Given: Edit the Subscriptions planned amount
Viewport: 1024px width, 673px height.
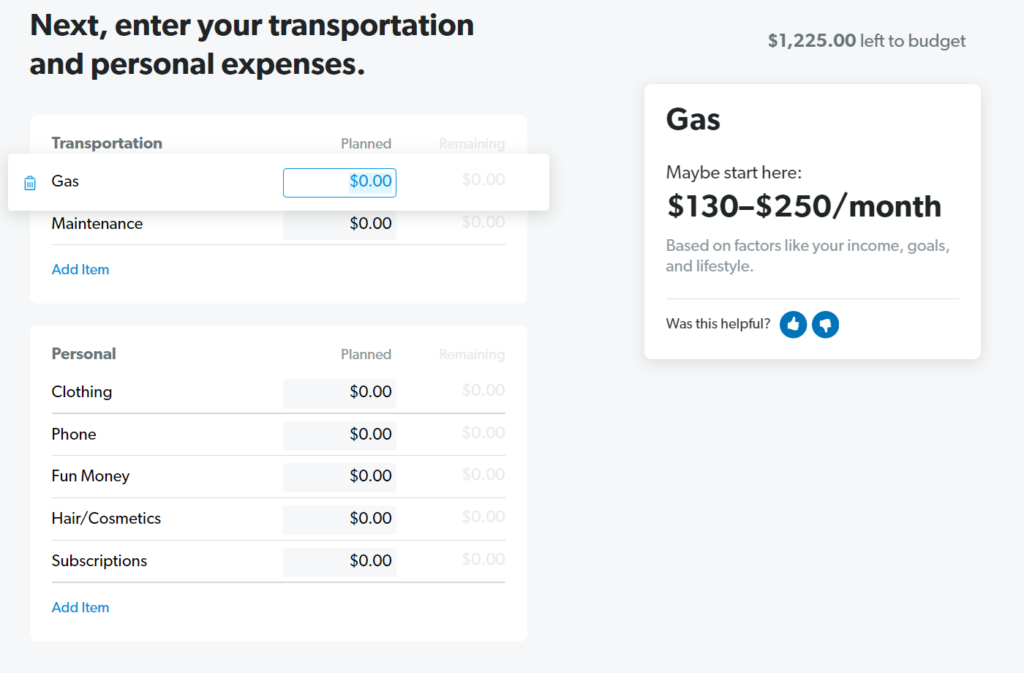Looking at the screenshot, I should (x=339, y=561).
